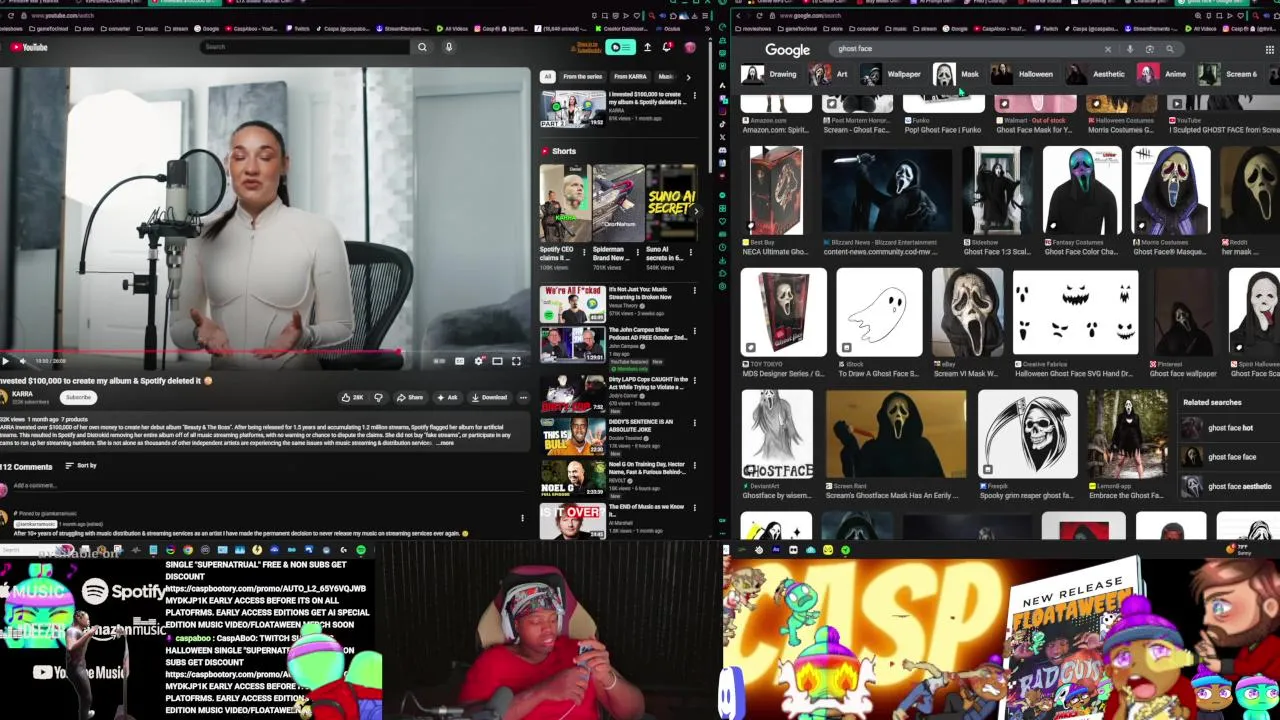Open options menu on pinned comment

click(x=522, y=518)
